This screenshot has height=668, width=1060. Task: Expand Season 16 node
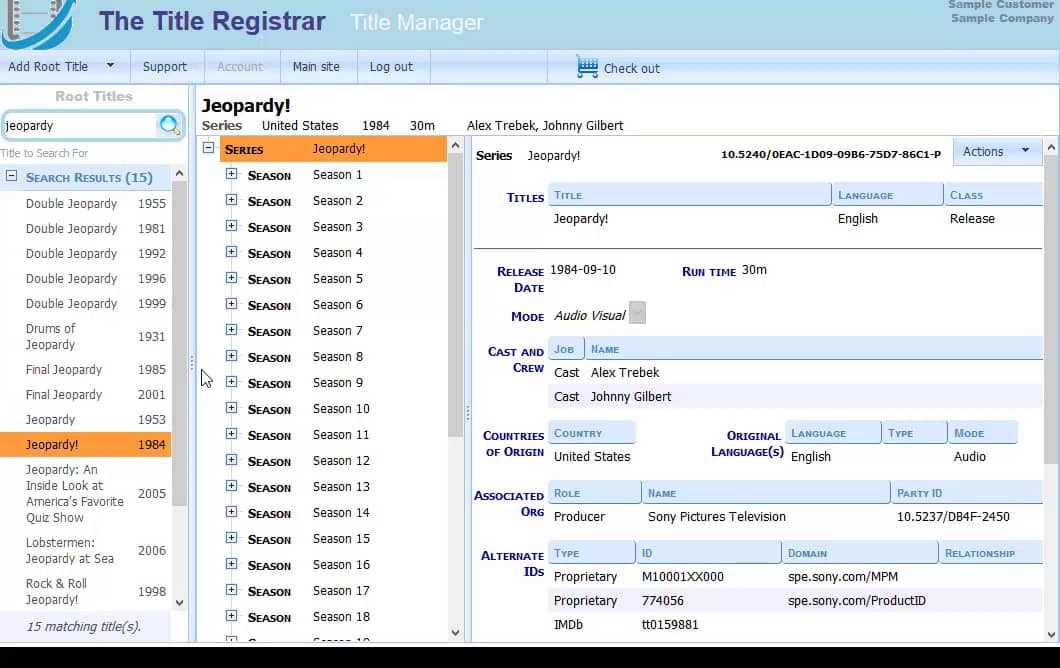click(x=231, y=564)
